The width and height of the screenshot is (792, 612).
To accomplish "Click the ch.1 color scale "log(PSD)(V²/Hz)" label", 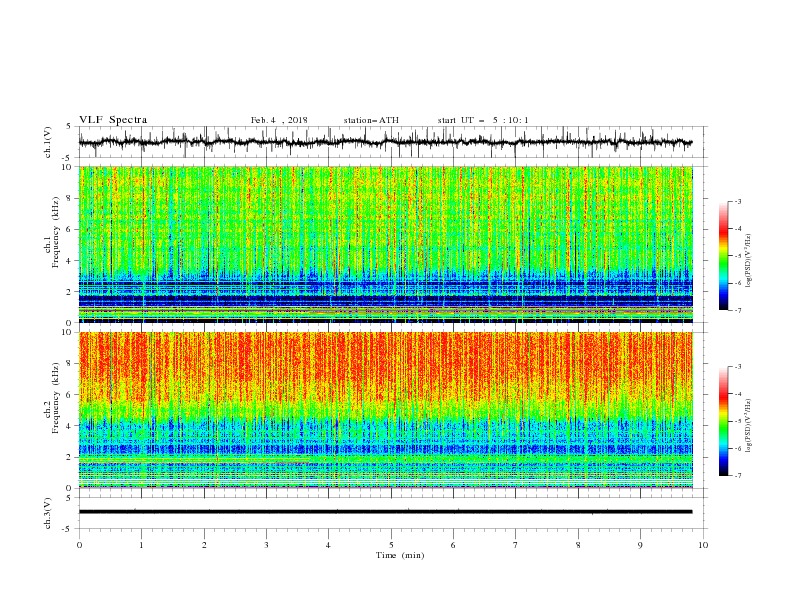I will [x=749, y=261].
